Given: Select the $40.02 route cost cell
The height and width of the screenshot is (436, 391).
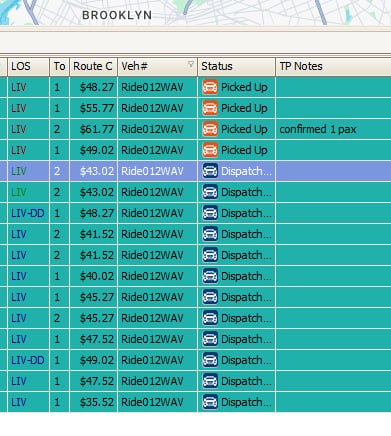Looking at the screenshot, I should [93, 276].
